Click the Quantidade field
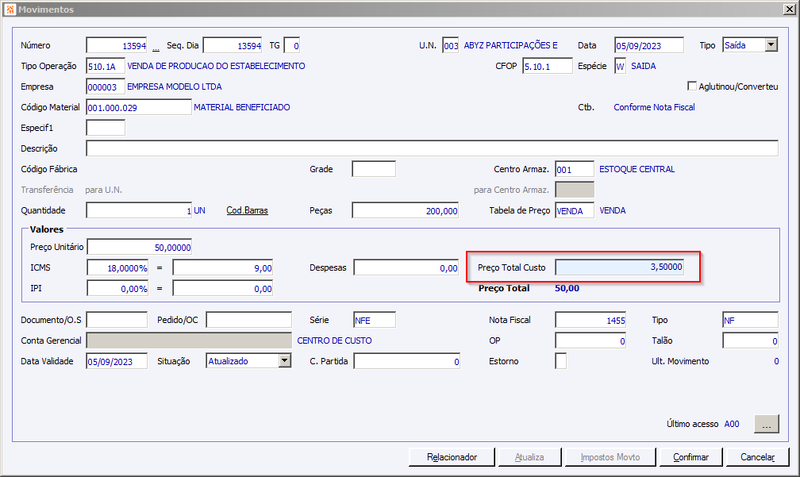800x477 pixels. coord(139,210)
